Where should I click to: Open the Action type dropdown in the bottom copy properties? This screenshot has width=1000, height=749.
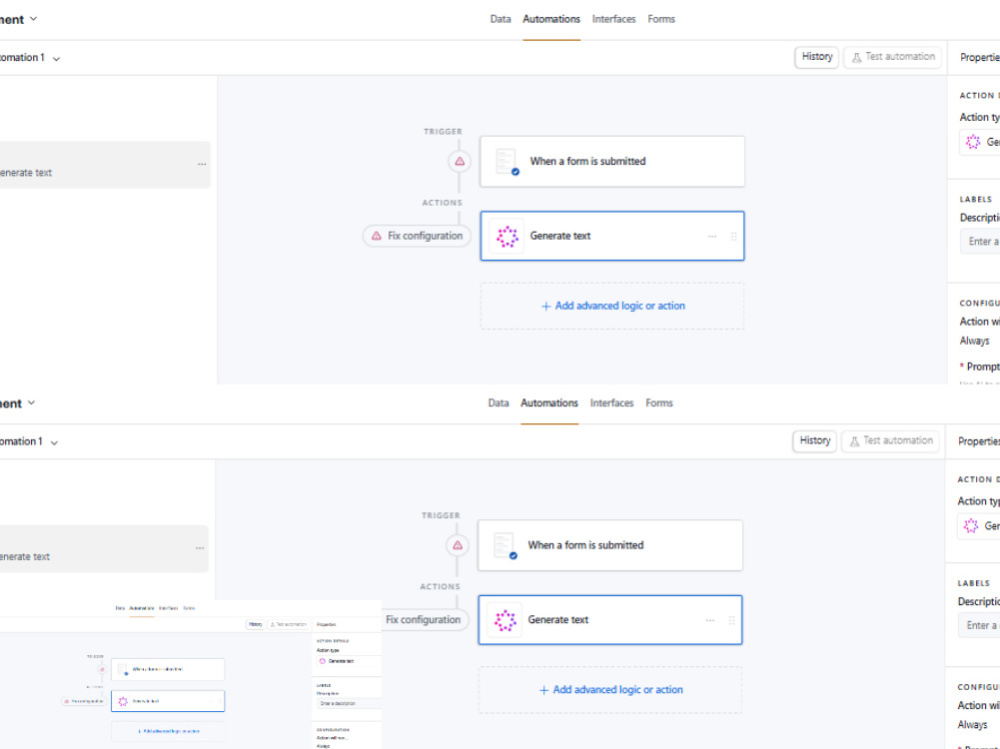[x=978, y=526]
